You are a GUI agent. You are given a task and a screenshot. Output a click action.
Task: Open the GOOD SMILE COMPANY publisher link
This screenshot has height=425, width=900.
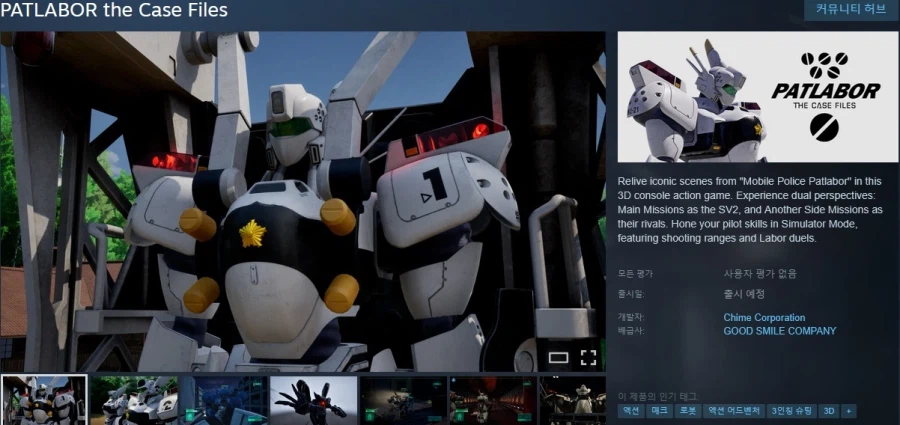coord(779,331)
